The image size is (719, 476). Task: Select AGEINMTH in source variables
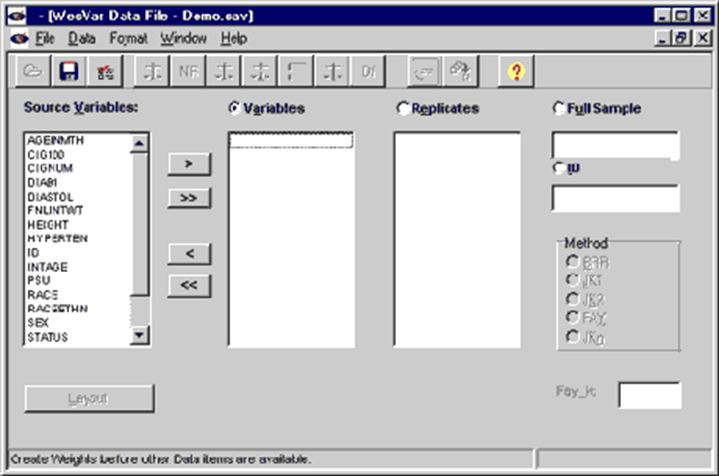click(x=55, y=140)
